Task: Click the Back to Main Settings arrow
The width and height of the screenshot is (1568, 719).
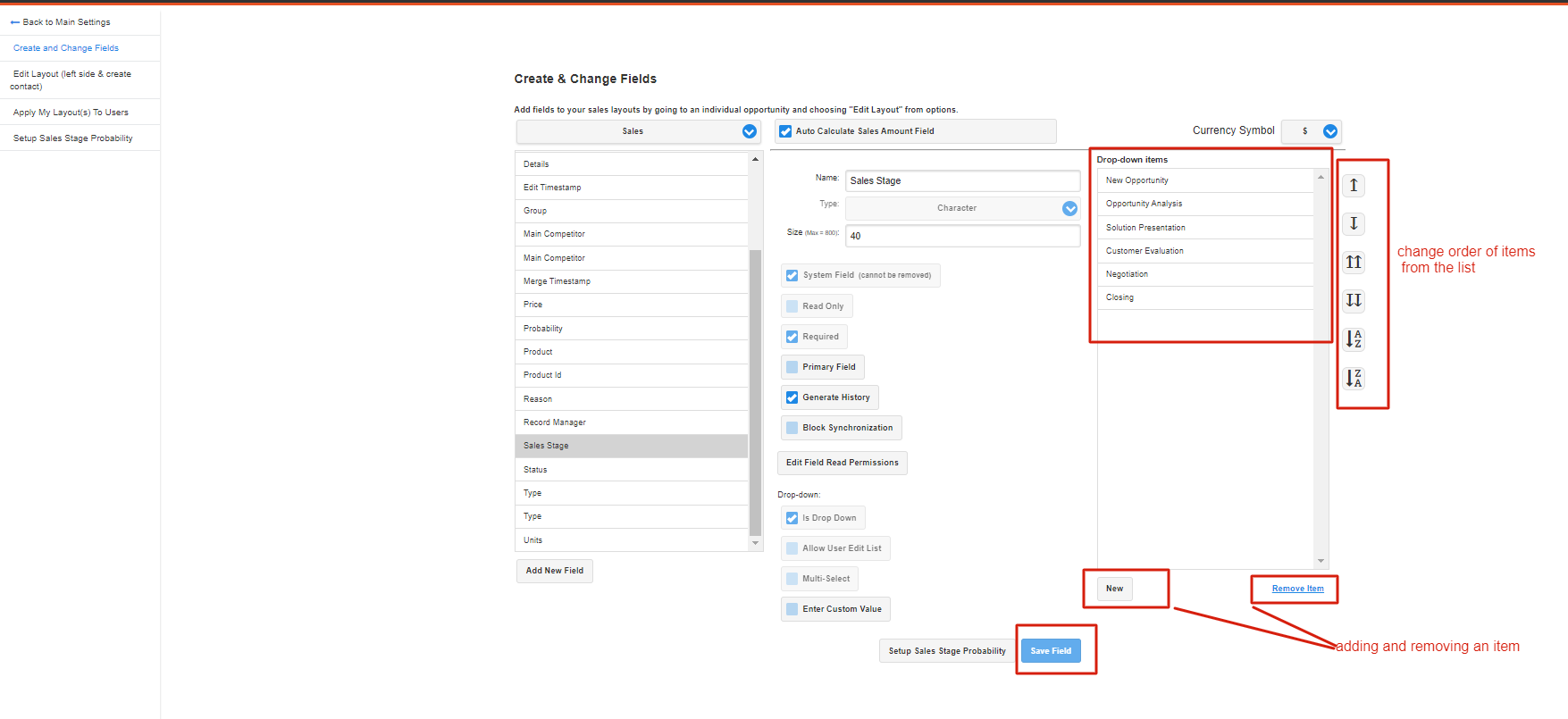Action: point(15,22)
